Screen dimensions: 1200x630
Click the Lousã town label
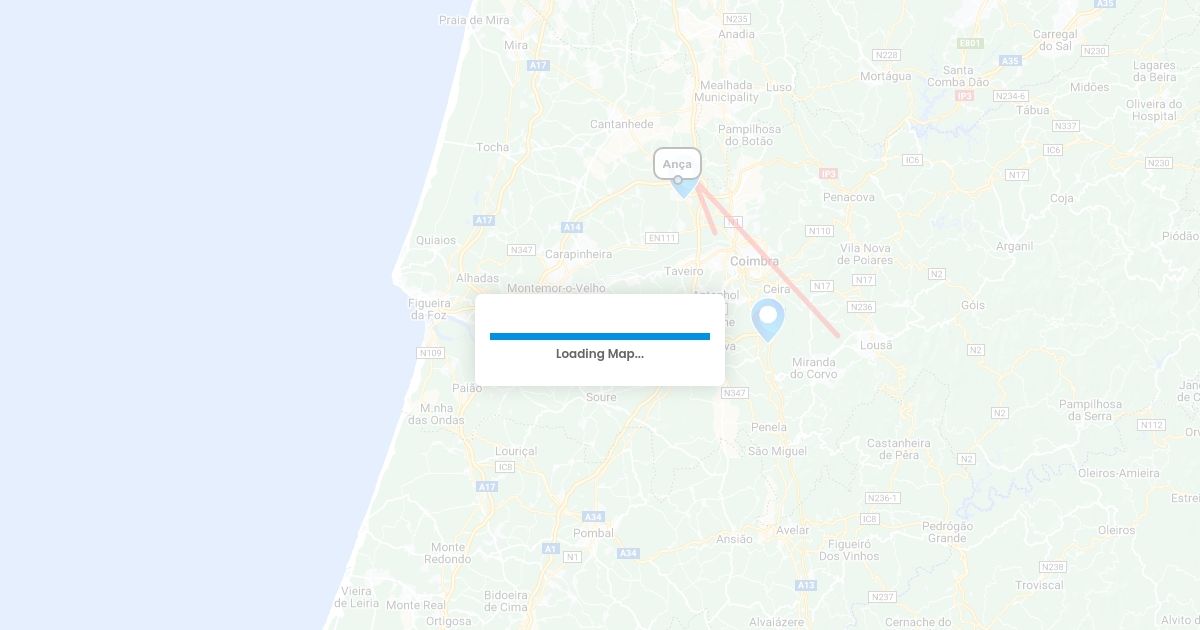tap(876, 344)
